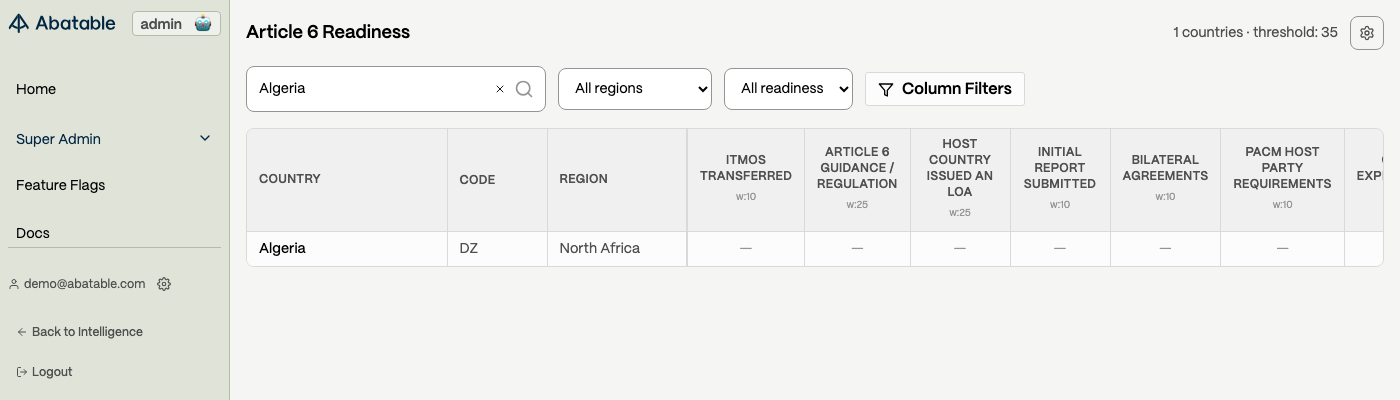Open the All regions dropdown
1400x400 pixels.
635,89
